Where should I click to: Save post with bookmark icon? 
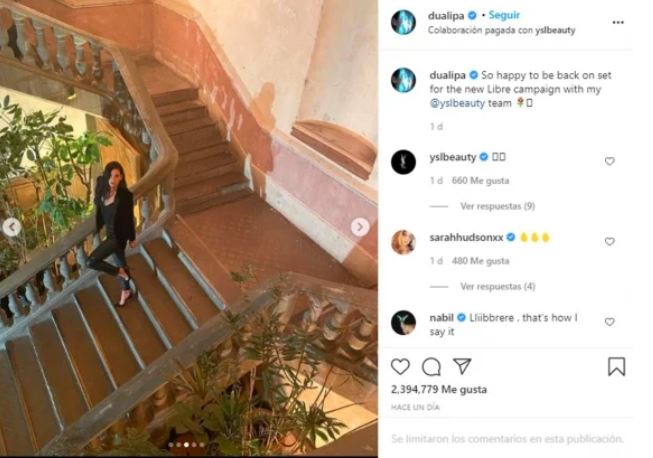coord(616,366)
